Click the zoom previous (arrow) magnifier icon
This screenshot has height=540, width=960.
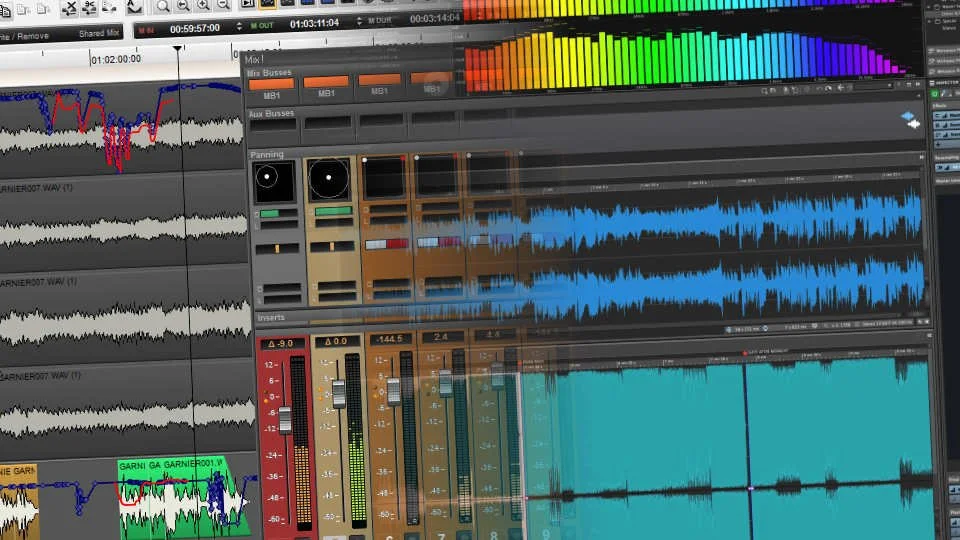pyautogui.click(x=182, y=6)
